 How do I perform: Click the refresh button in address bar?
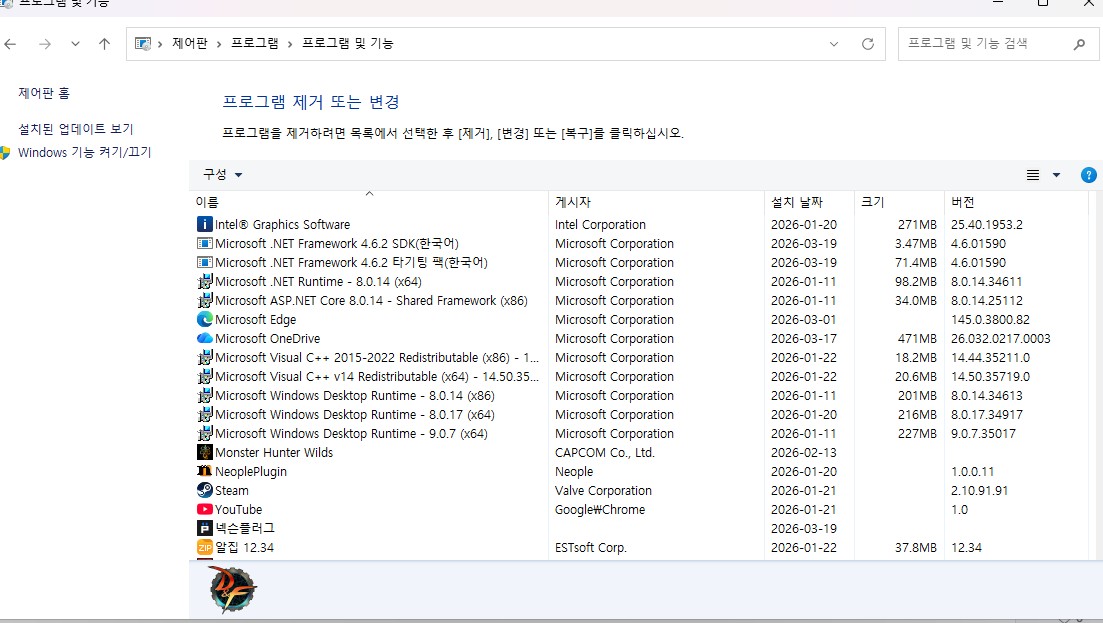tap(867, 44)
